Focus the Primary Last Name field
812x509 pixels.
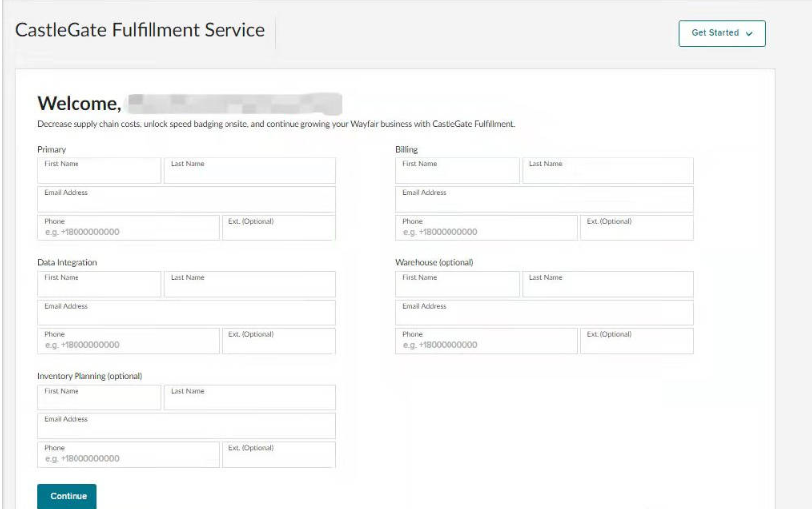coord(250,170)
